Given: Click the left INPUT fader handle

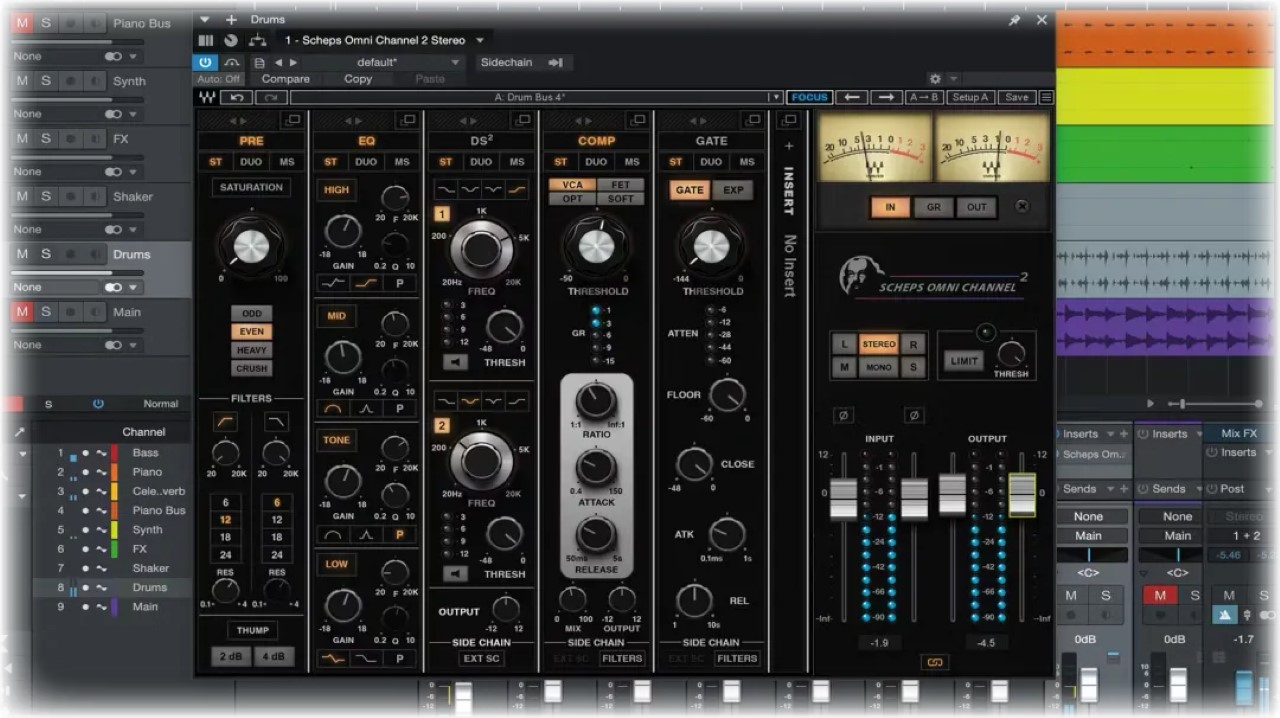Looking at the screenshot, I should 844,498.
